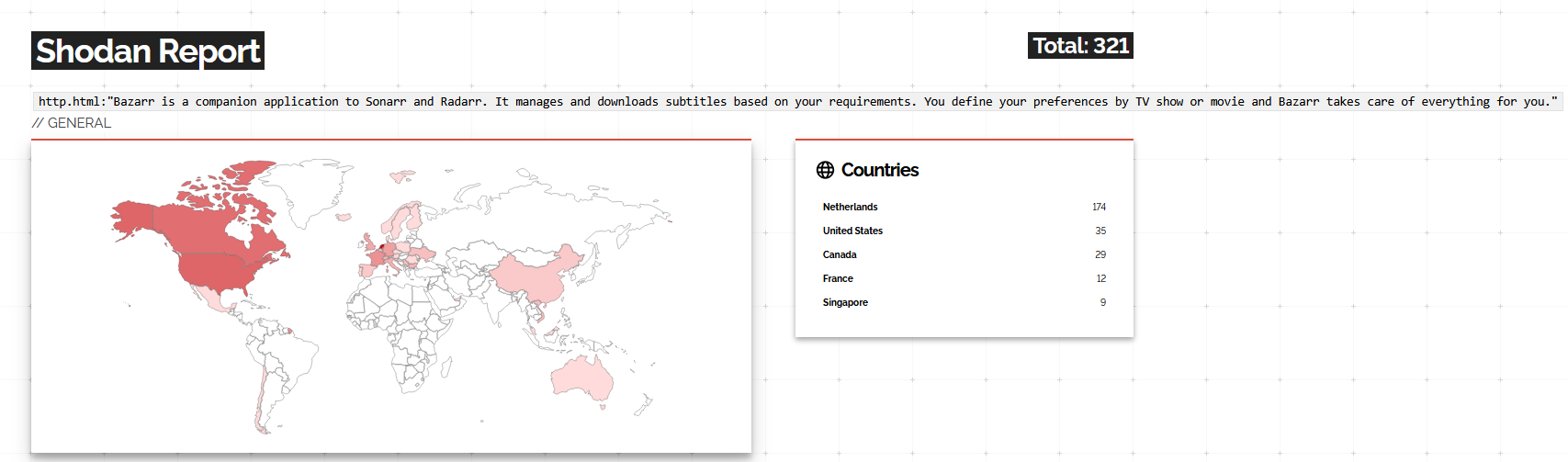
Task: Click Mexico on the world map
Action: pyautogui.click(x=214, y=298)
